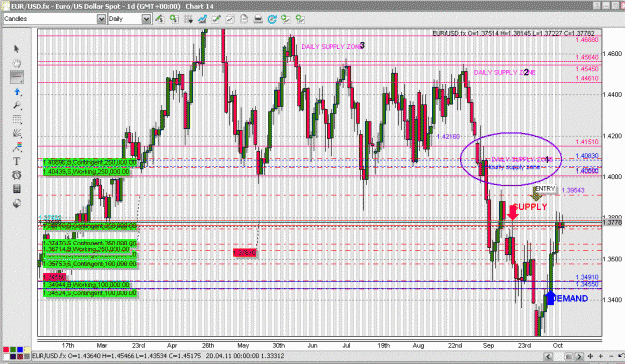Click the print chart icon
The height and width of the screenshot is (364, 625).
pos(258,19)
